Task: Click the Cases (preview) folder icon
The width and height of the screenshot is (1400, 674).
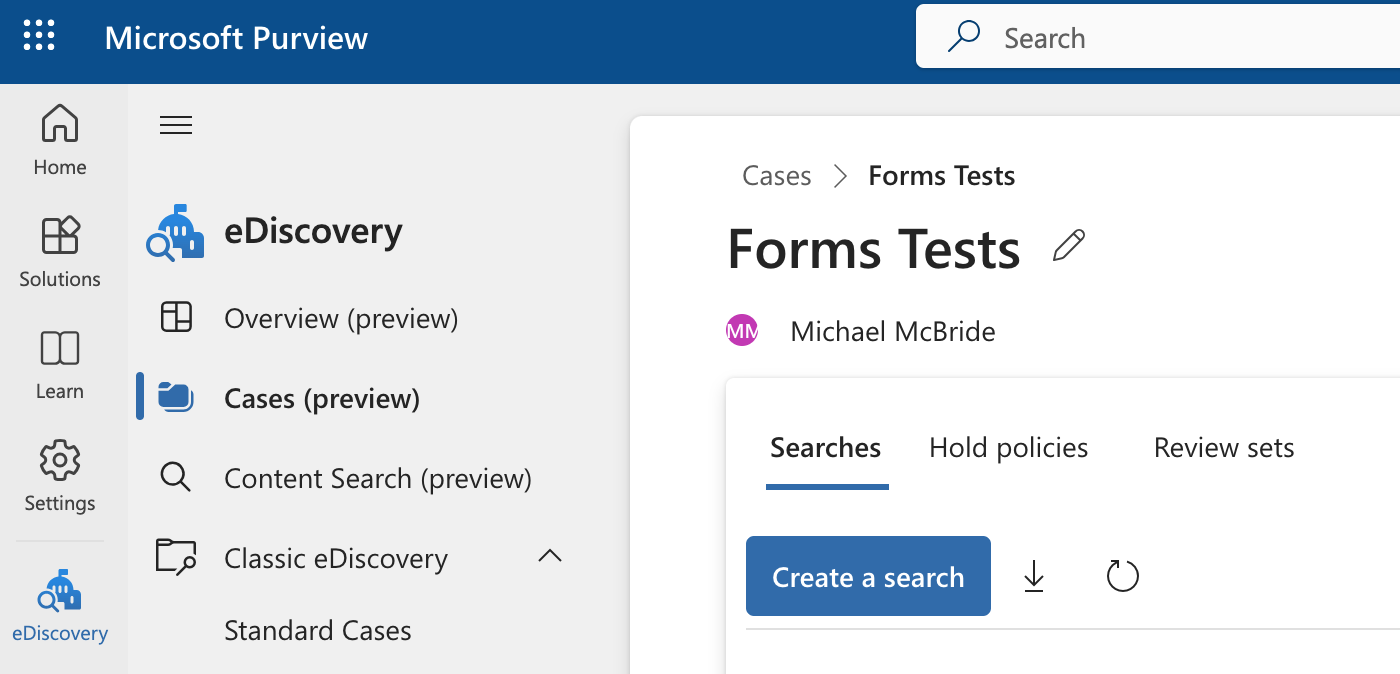Action: pyautogui.click(x=176, y=398)
